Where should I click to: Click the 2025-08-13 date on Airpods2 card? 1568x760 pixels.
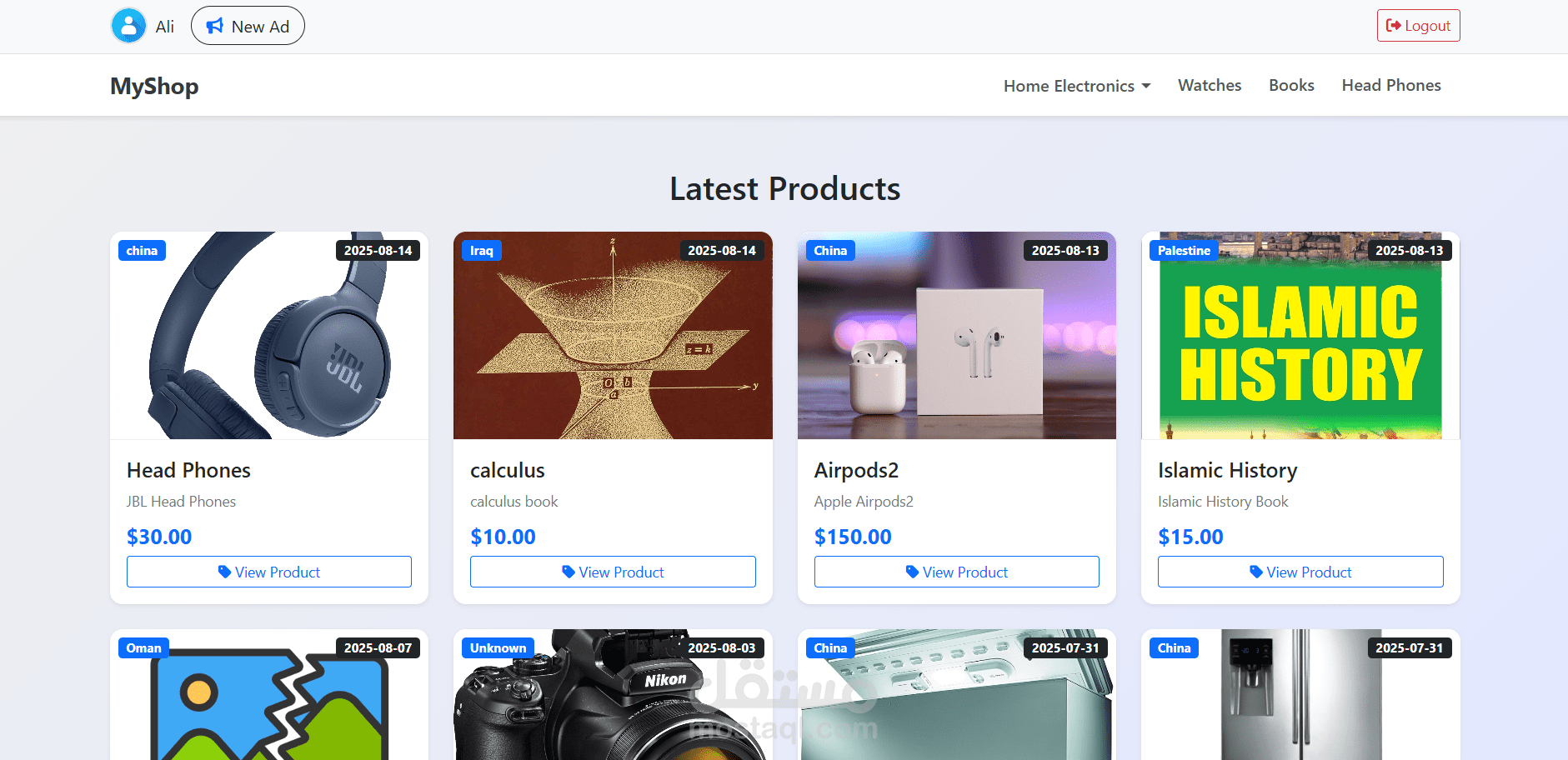point(1065,251)
